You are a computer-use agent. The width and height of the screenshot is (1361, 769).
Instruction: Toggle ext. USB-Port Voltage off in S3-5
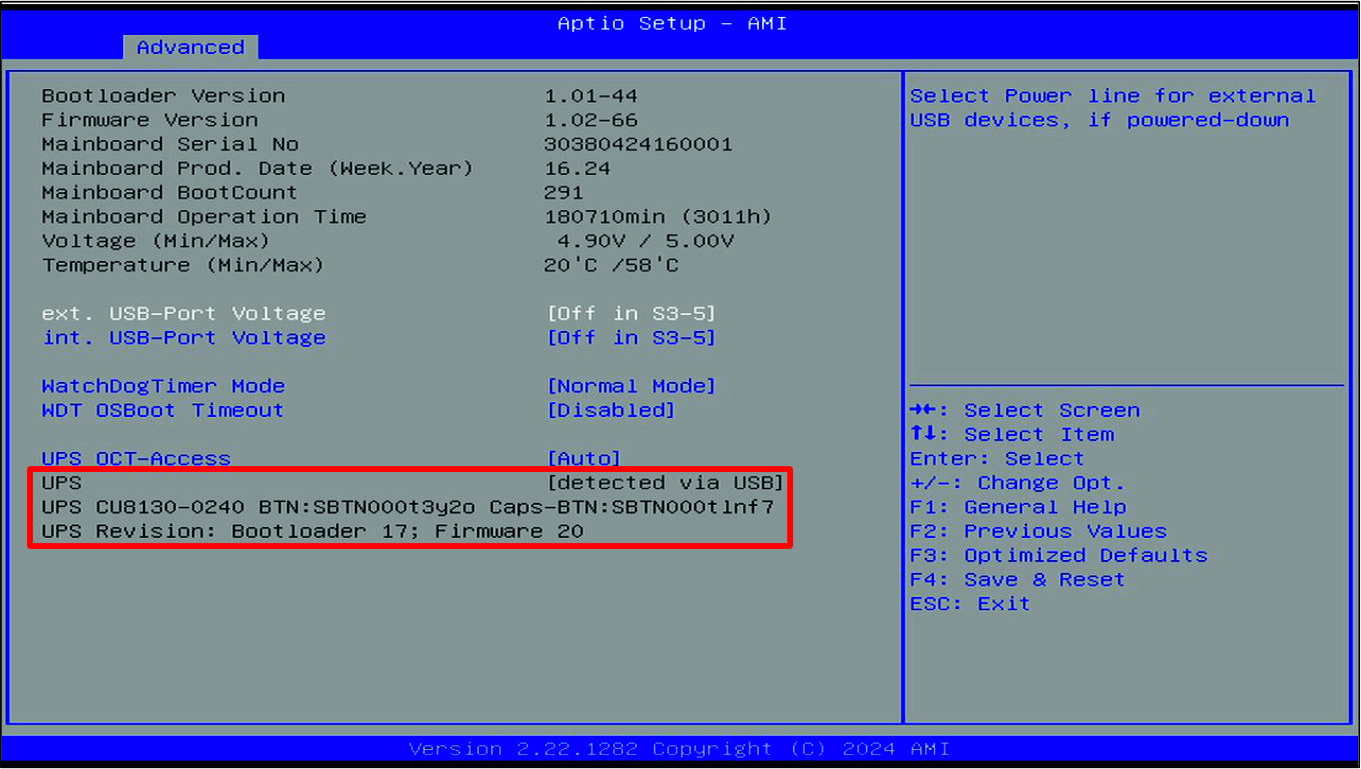click(631, 313)
